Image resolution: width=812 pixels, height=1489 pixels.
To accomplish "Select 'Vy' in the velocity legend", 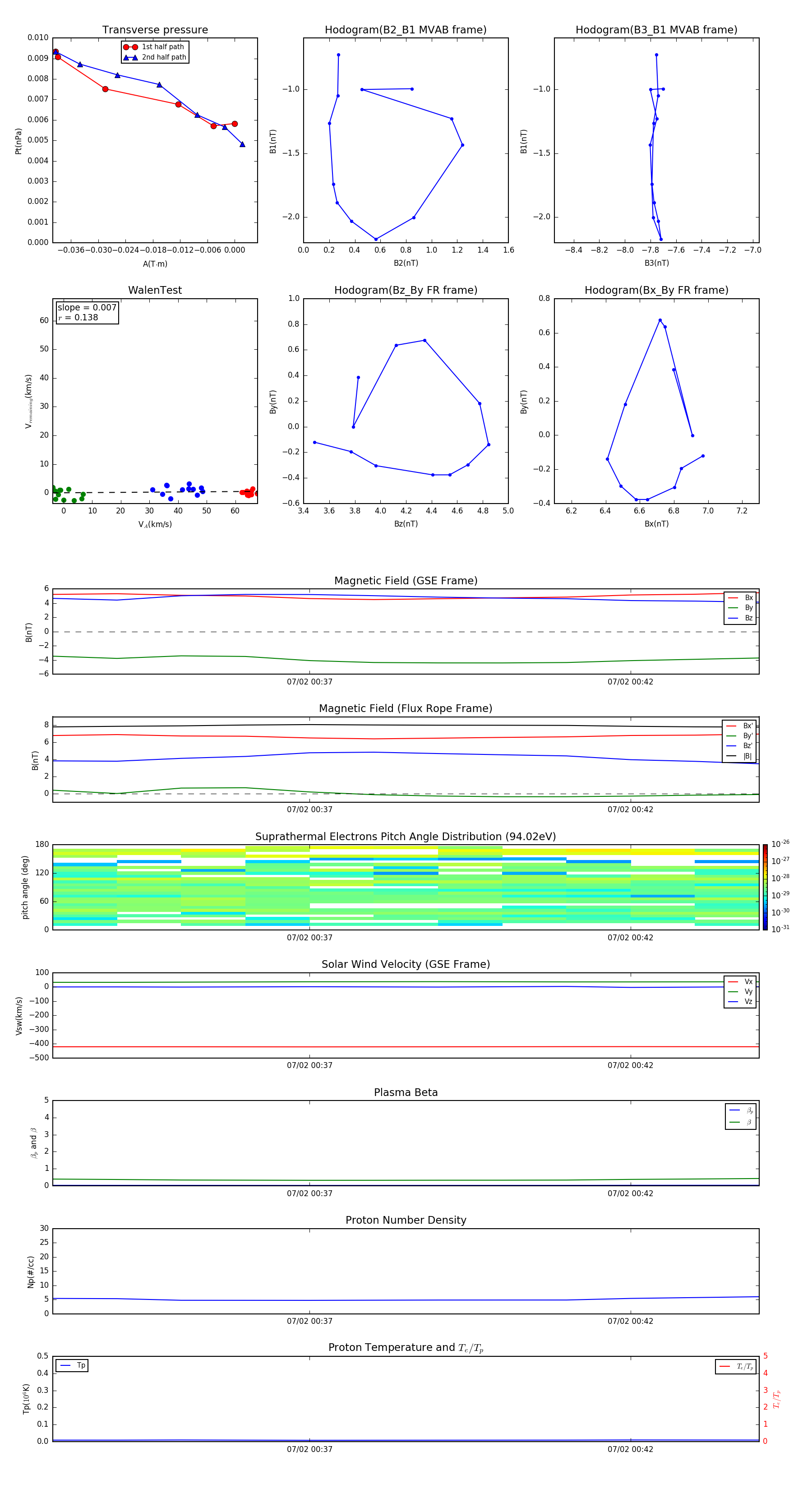I will (x=740, y=991).
